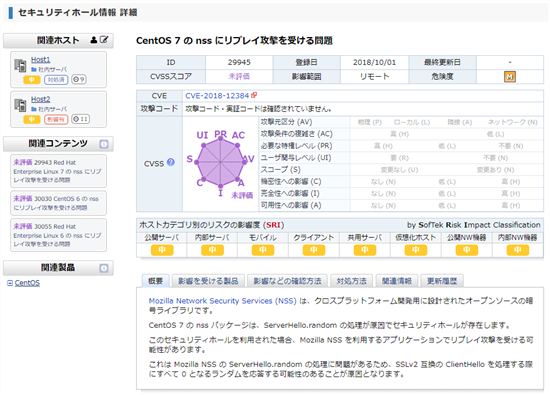Click the orange M 危険度 badge

click(x=510, y=76)
